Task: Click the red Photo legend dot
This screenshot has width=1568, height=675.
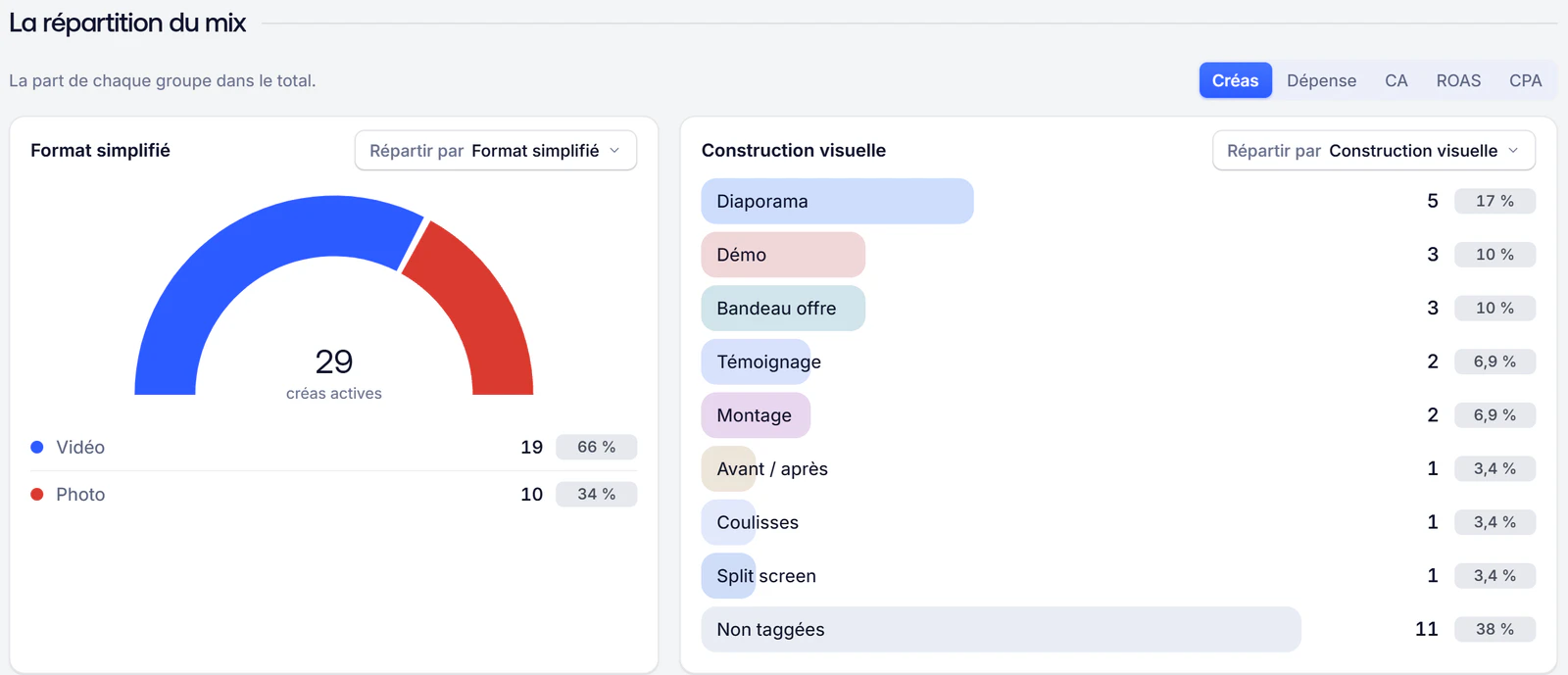Action: point(37,495)
